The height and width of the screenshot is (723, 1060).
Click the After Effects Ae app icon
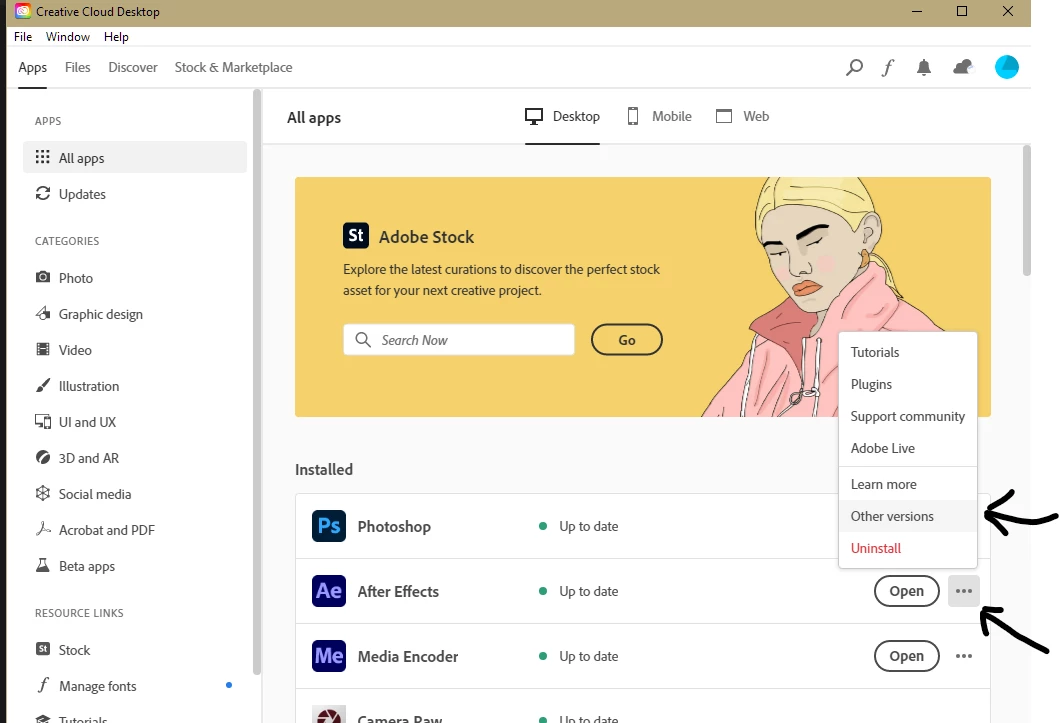(329, 591)
